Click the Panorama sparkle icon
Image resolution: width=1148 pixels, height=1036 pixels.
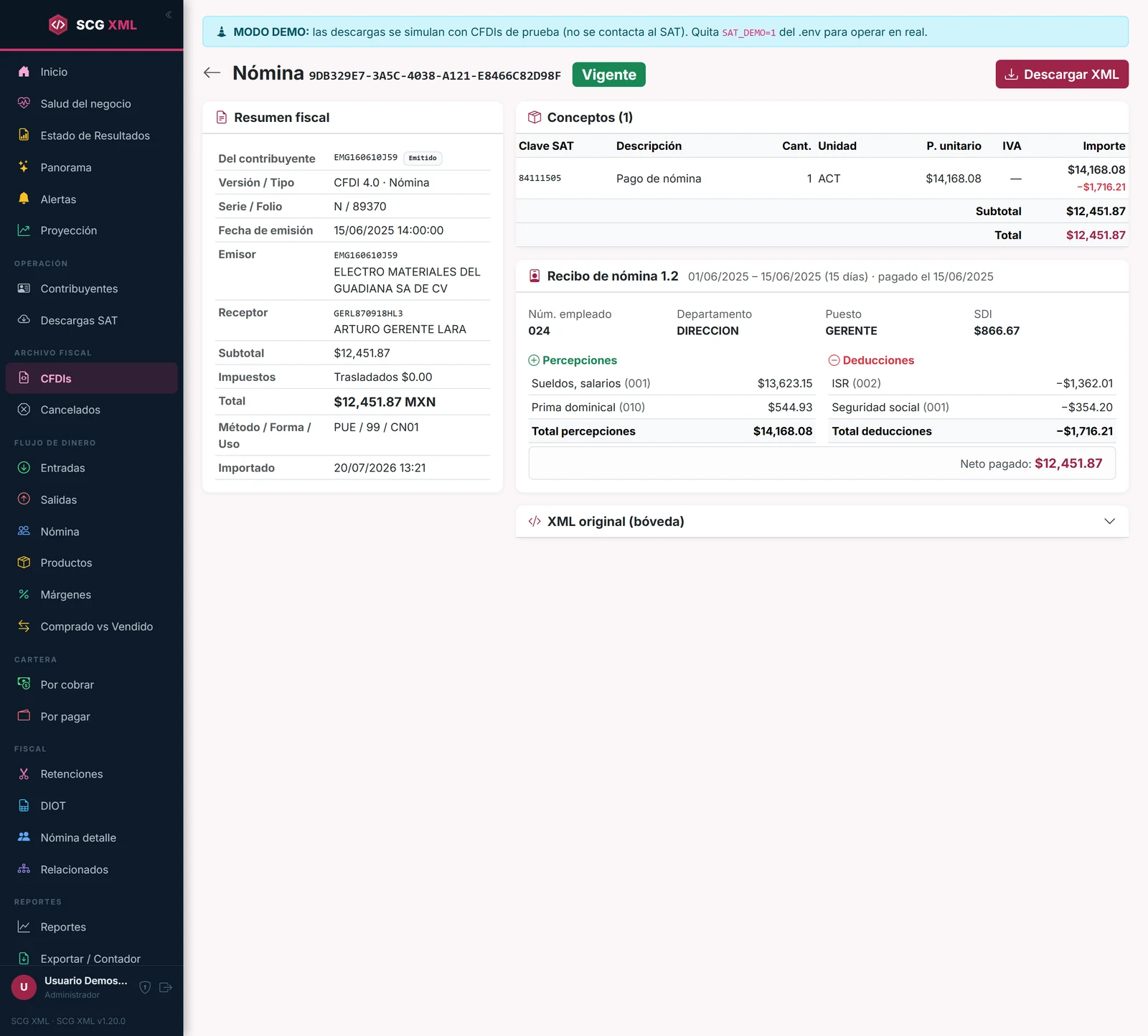[24, 166]
